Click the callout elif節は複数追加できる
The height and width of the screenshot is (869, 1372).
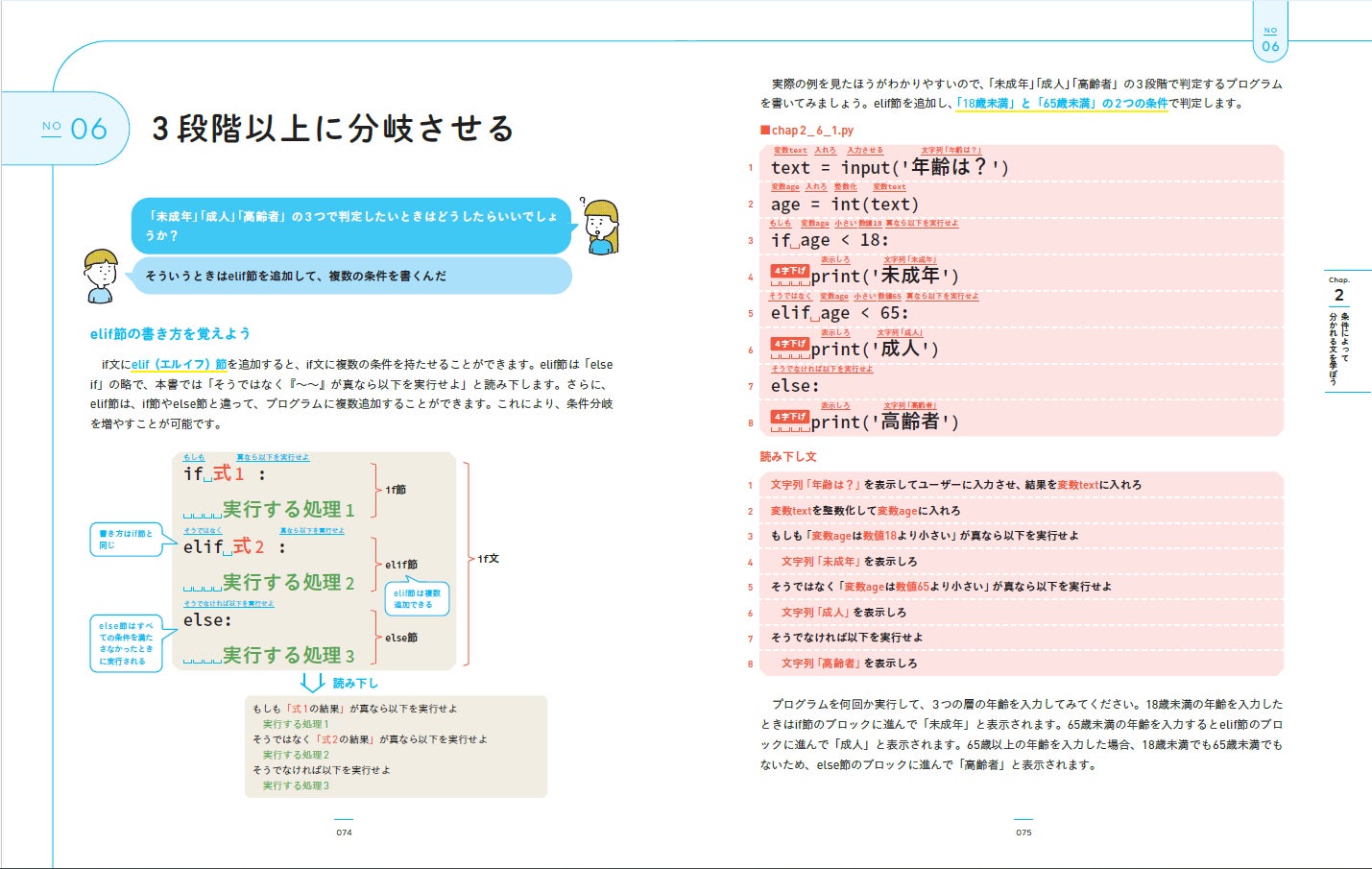pyautogui.click(x=417, y=599)
